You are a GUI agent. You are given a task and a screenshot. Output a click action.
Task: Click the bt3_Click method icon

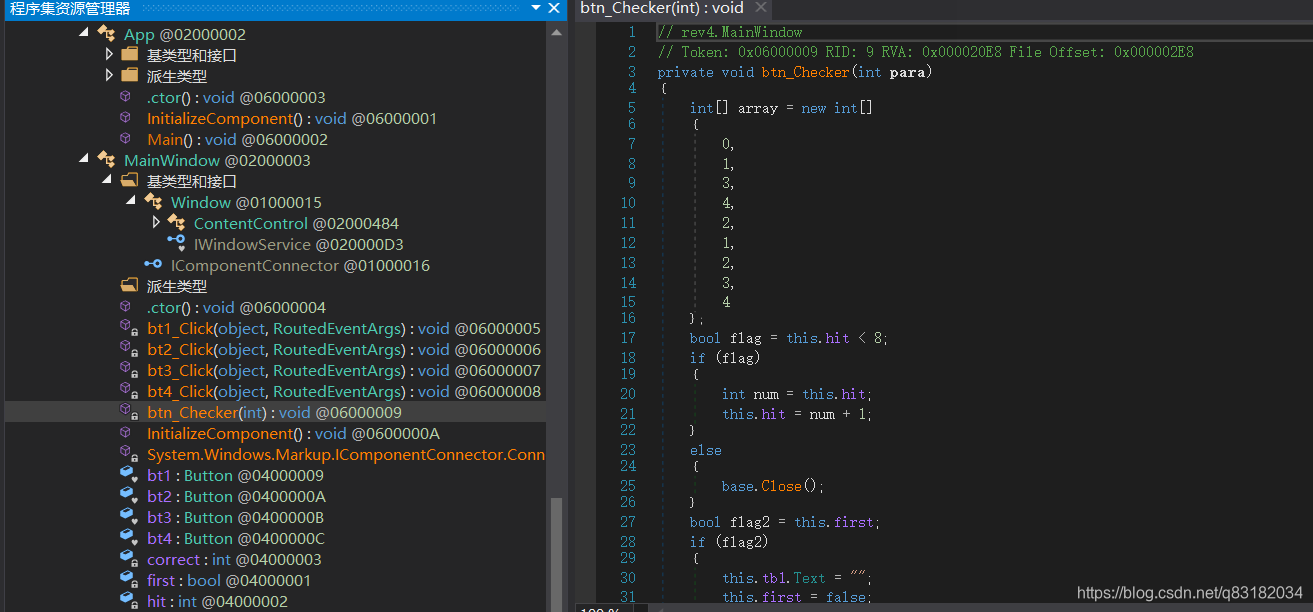tap(128, 370)
